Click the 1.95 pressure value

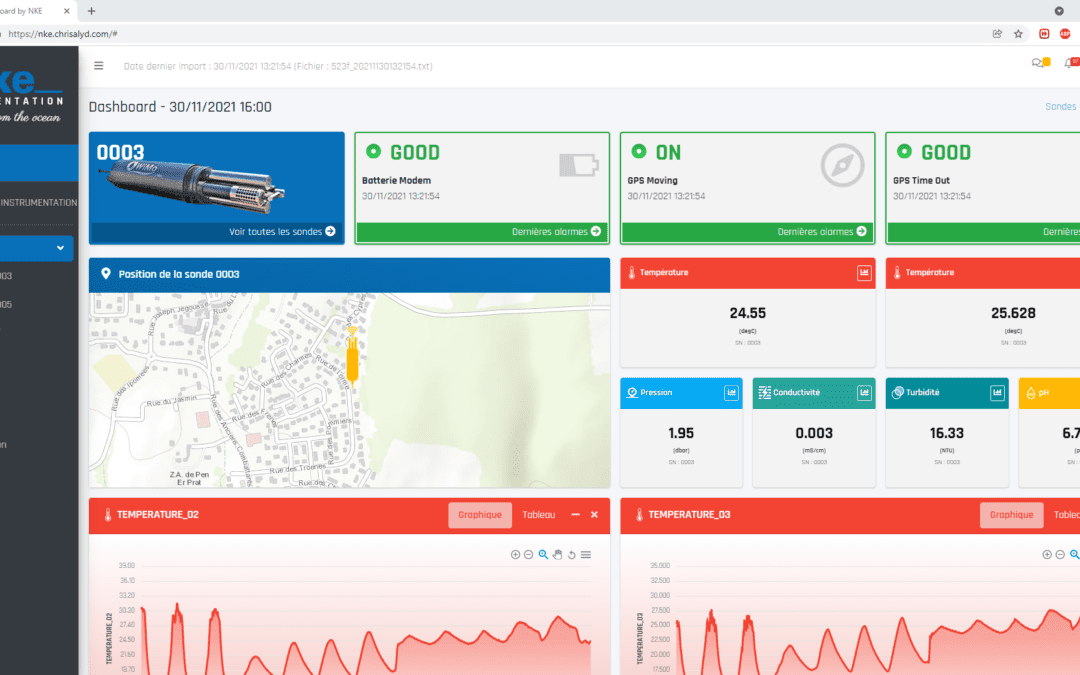pos(681,433)
